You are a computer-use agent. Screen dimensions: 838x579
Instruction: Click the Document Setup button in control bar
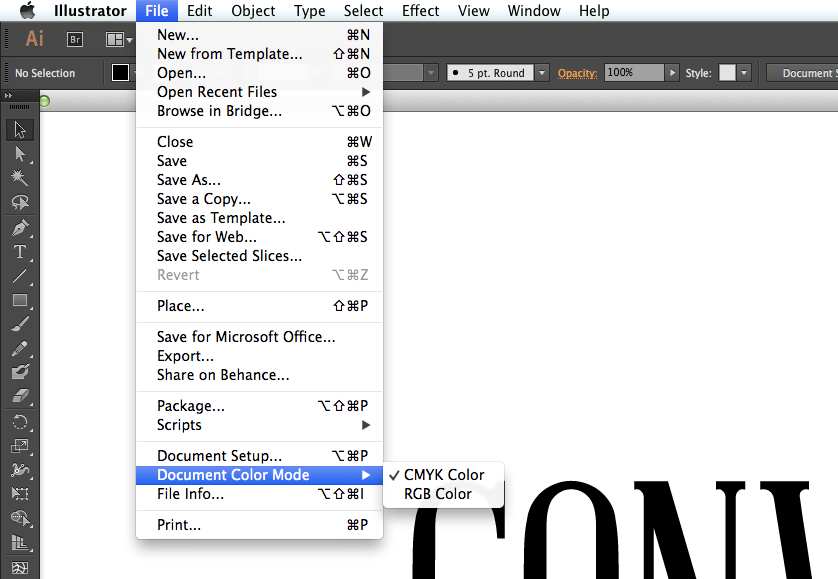click(803, 73)
